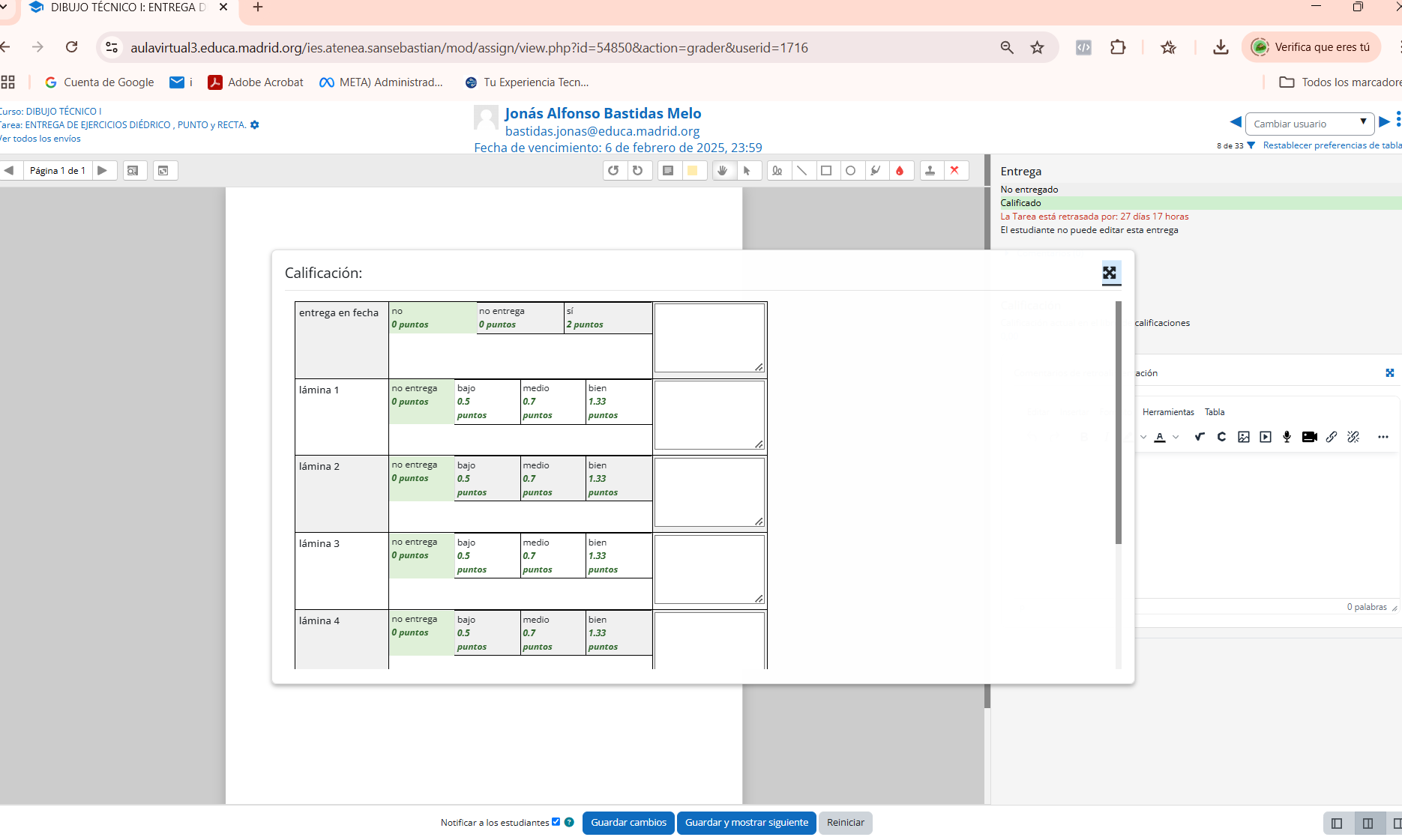The height and width of the screenshot is (840, 1402).
Task: Activate the line drawing tool
Action: point(801,171)
